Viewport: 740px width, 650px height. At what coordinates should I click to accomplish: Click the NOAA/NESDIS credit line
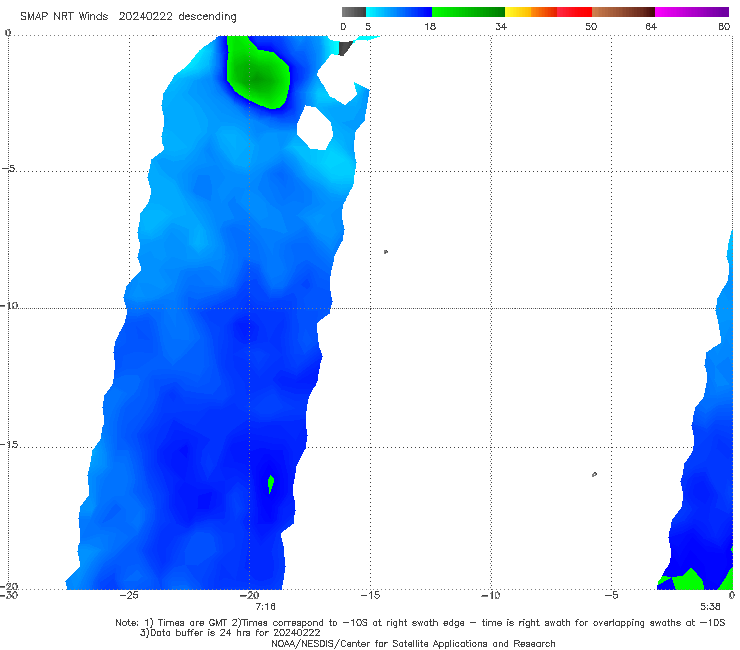413,644
